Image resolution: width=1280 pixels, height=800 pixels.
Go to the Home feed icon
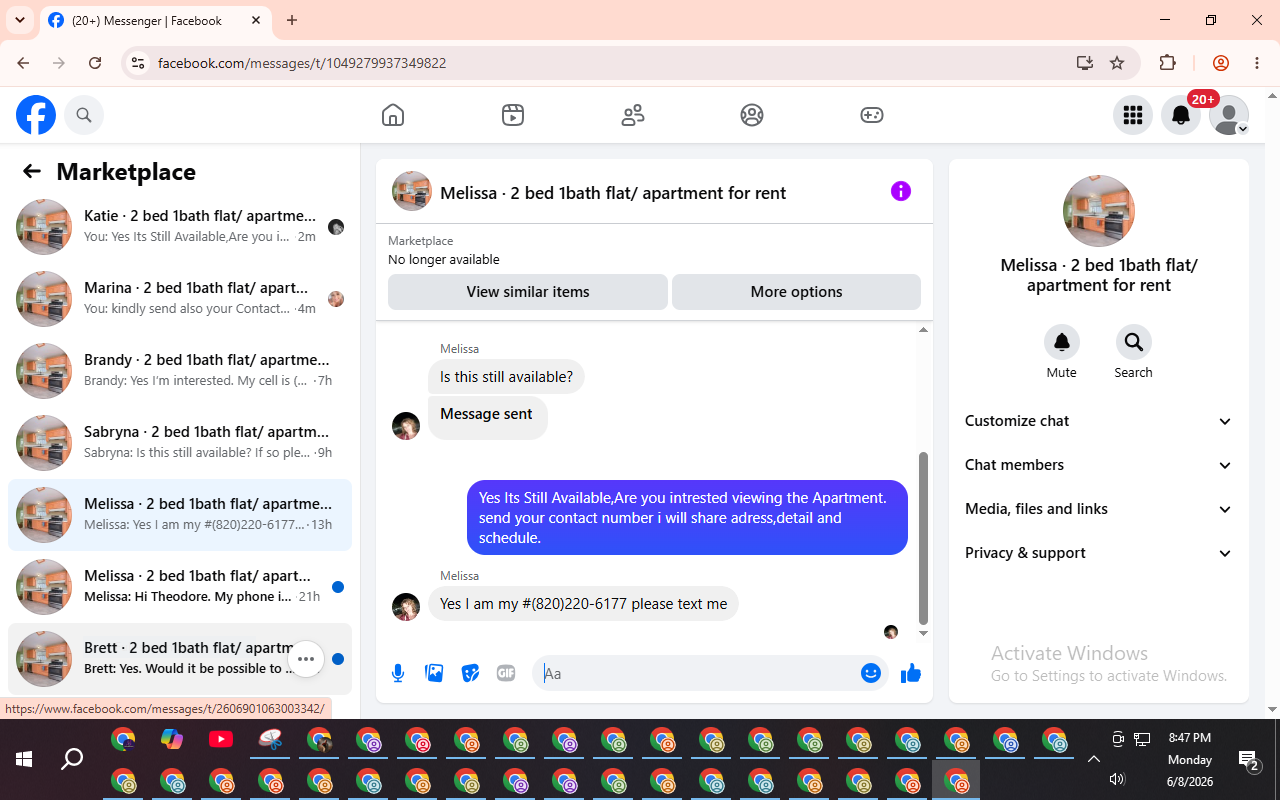(393, 115)
